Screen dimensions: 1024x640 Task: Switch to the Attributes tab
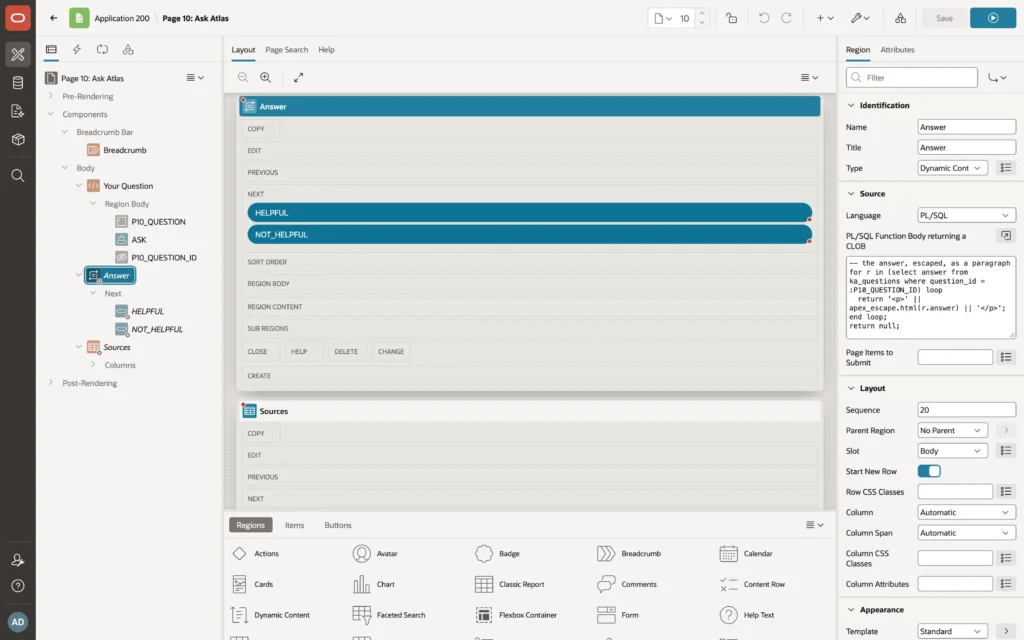[897, 50]
